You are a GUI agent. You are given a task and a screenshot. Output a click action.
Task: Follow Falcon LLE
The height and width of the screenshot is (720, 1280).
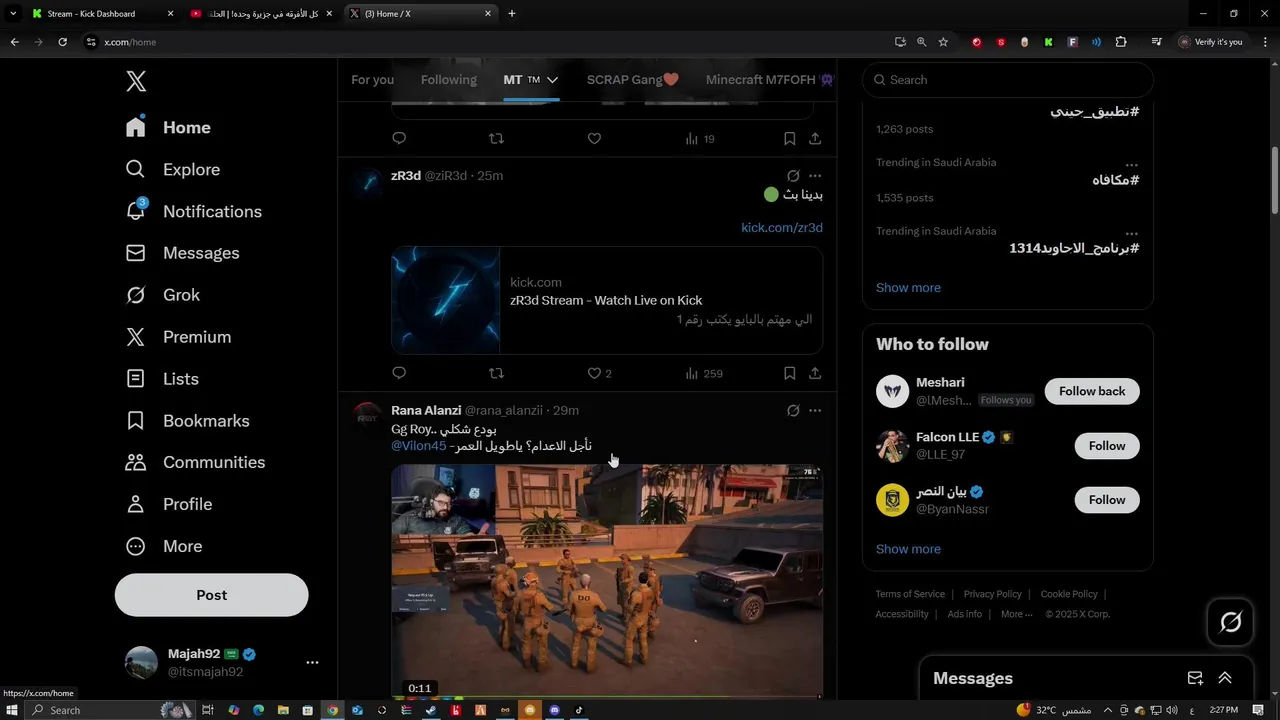click(1107, 446)
